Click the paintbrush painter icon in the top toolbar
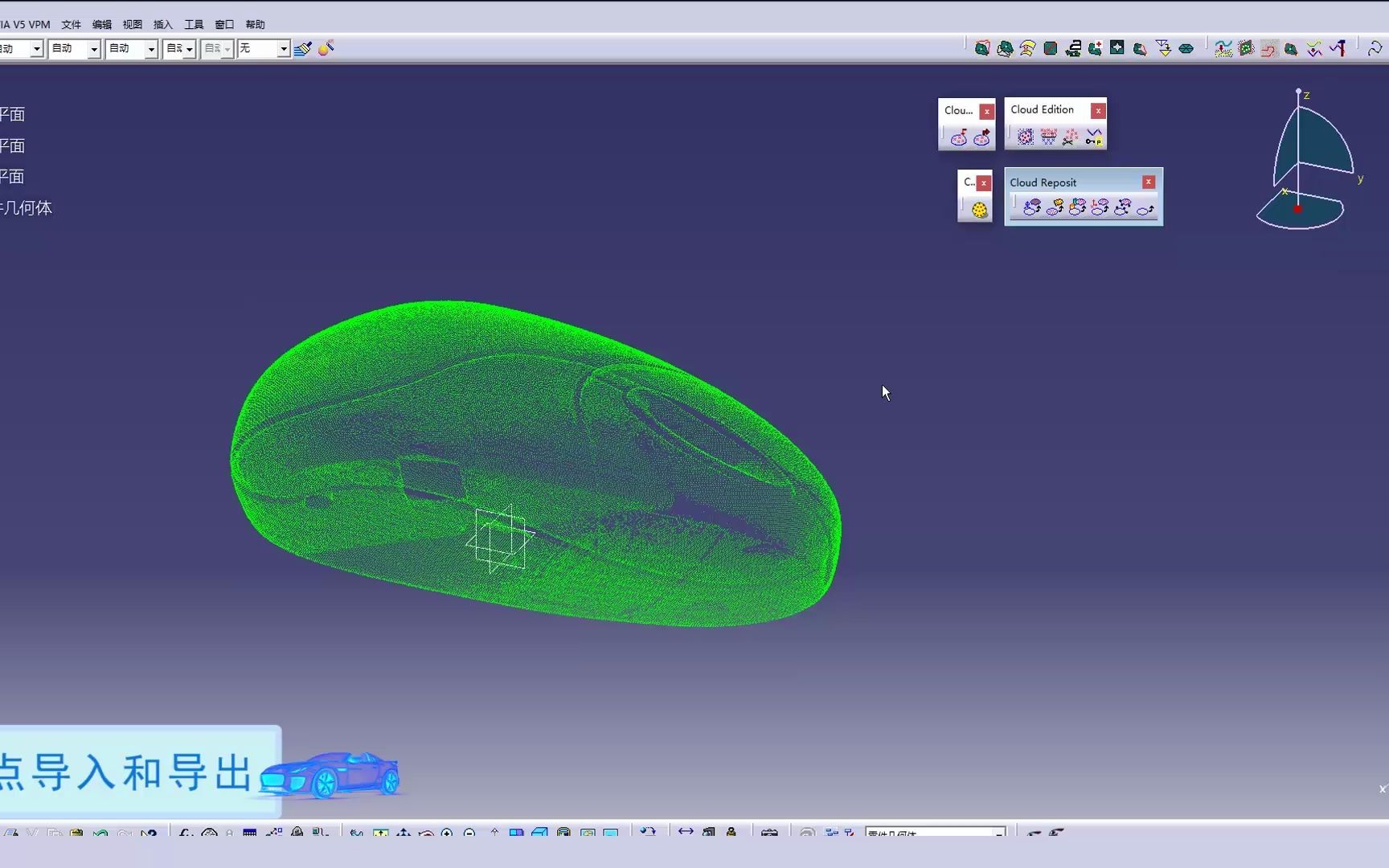Screen dimensions: 1389x868 303,49
